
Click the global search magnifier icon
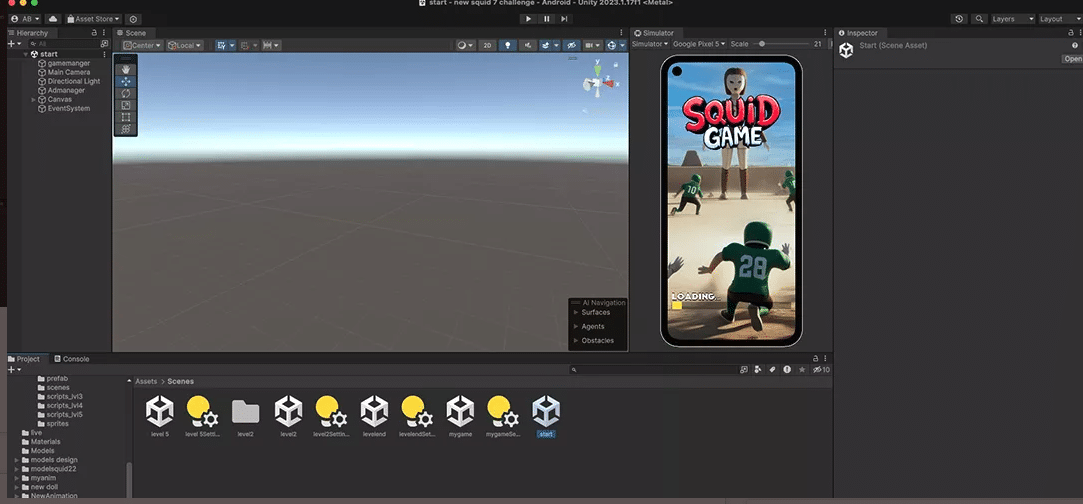[979, 19]
